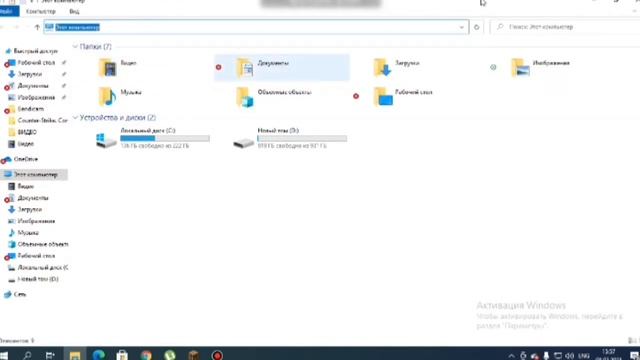The width and height of the screenshot is (640, 360).
Task: Collapse the Папки (7) group
Action: pos(75,47)
